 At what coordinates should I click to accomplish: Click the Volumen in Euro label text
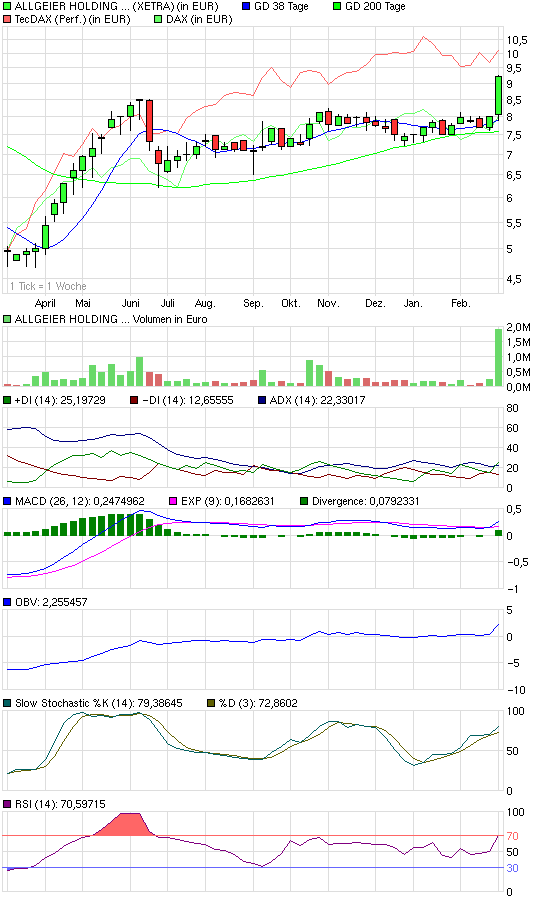[x=169, y=319]
